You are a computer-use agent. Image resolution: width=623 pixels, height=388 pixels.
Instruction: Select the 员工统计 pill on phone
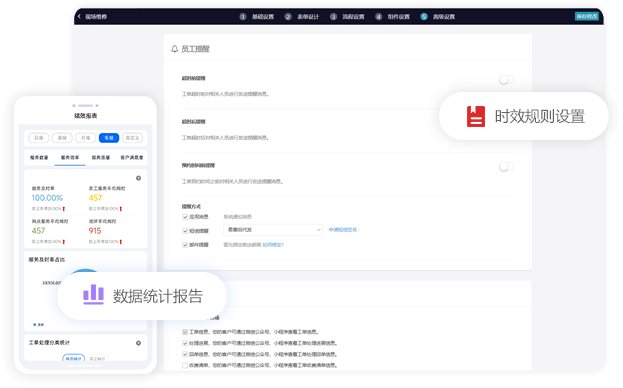click(97, 359)
